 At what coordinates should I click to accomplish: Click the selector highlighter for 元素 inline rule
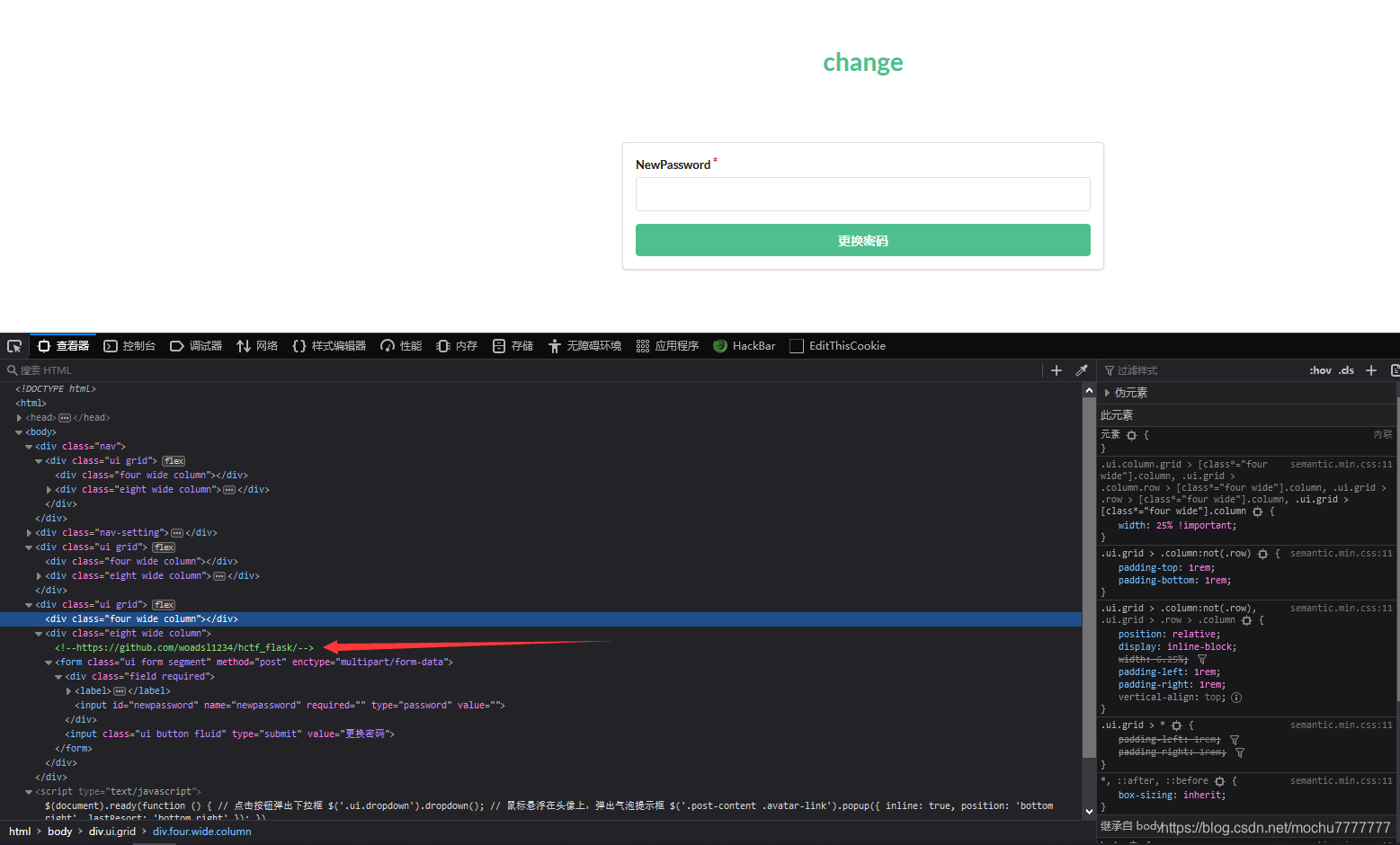[x=1132, y=435]
